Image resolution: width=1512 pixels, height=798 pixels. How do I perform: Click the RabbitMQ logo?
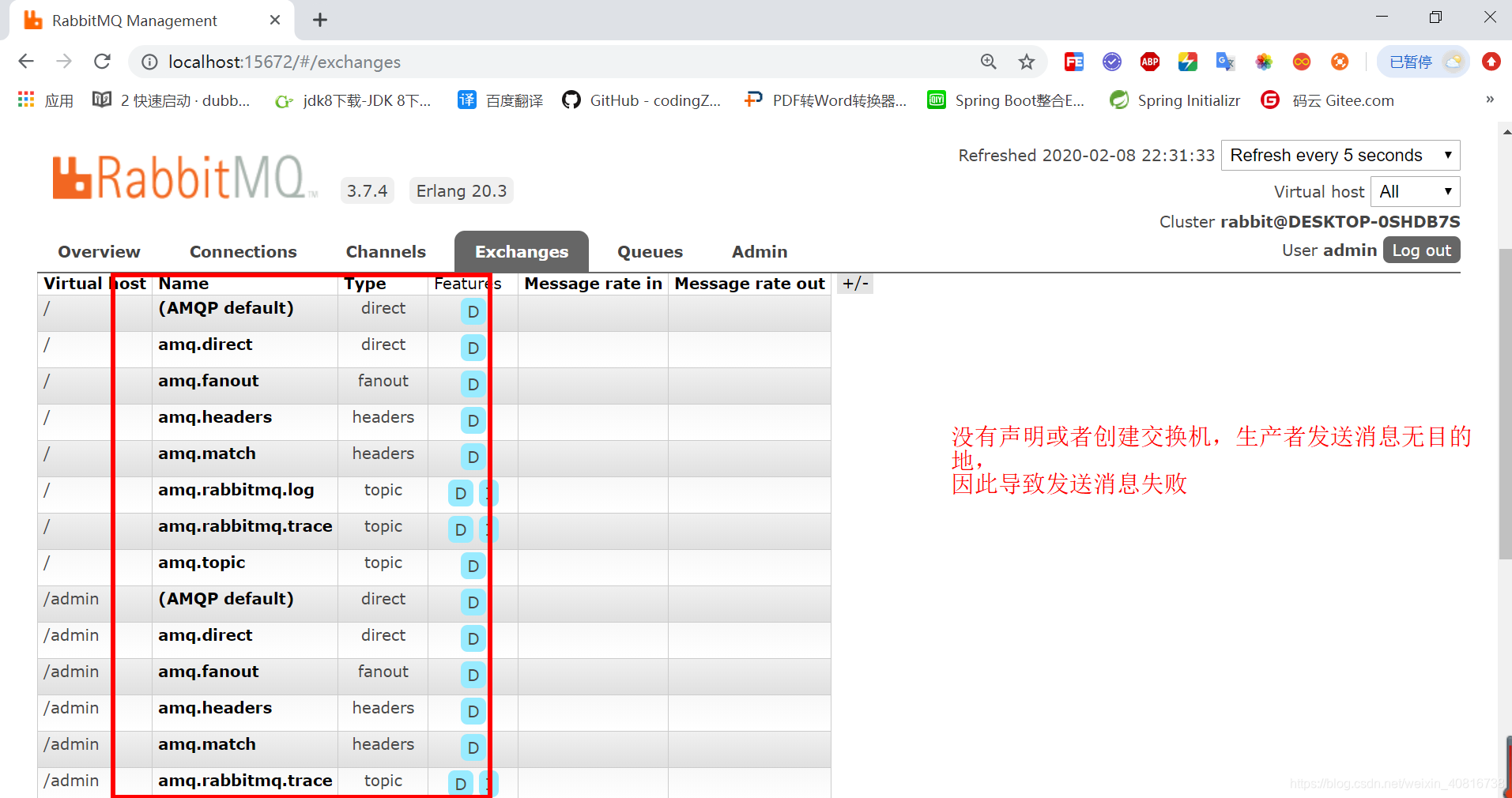pos(185,177)
